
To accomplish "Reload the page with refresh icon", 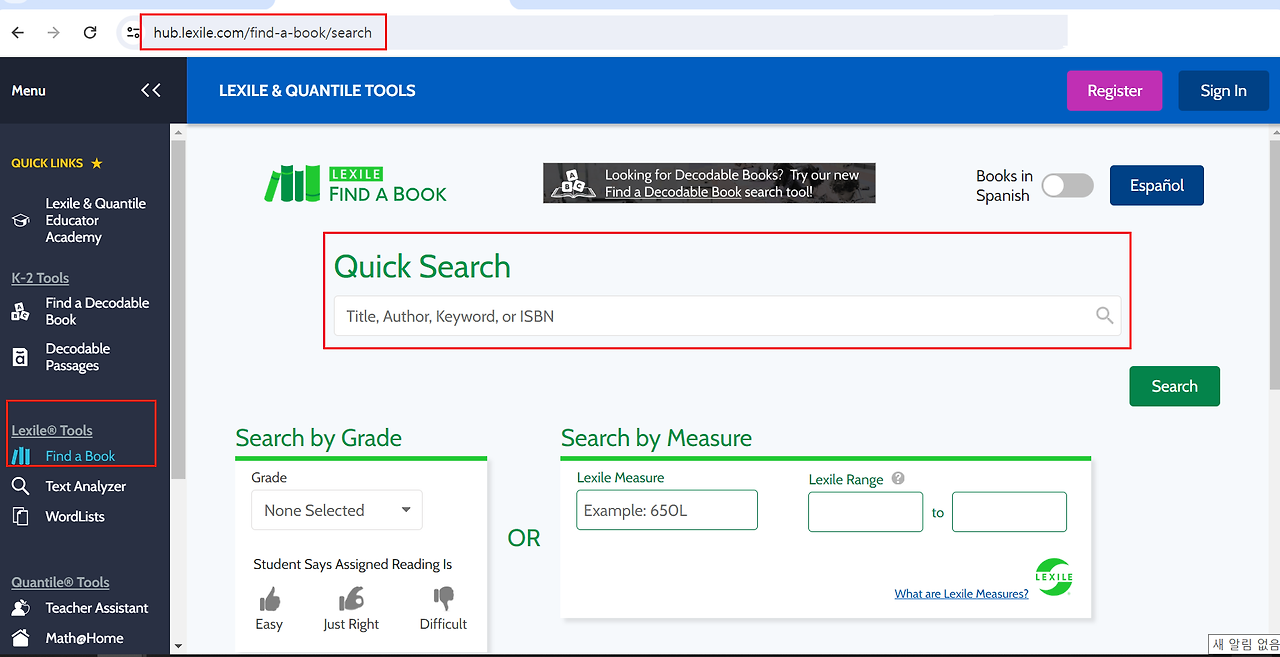I will [90, 33].
